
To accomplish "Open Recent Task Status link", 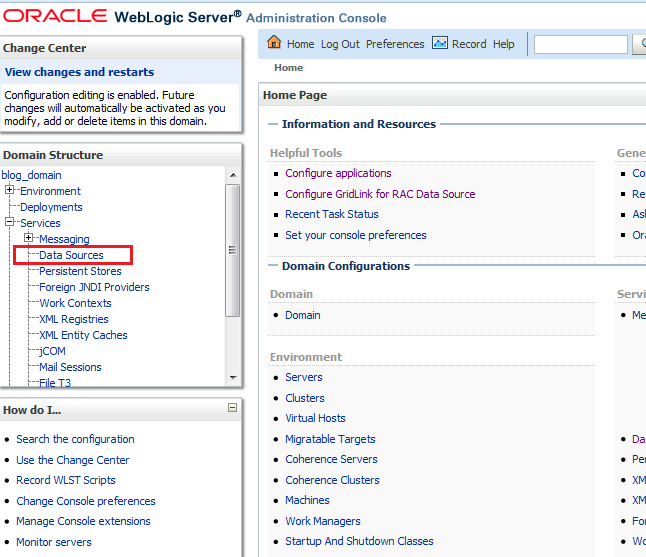I will [x=332, y=214].
